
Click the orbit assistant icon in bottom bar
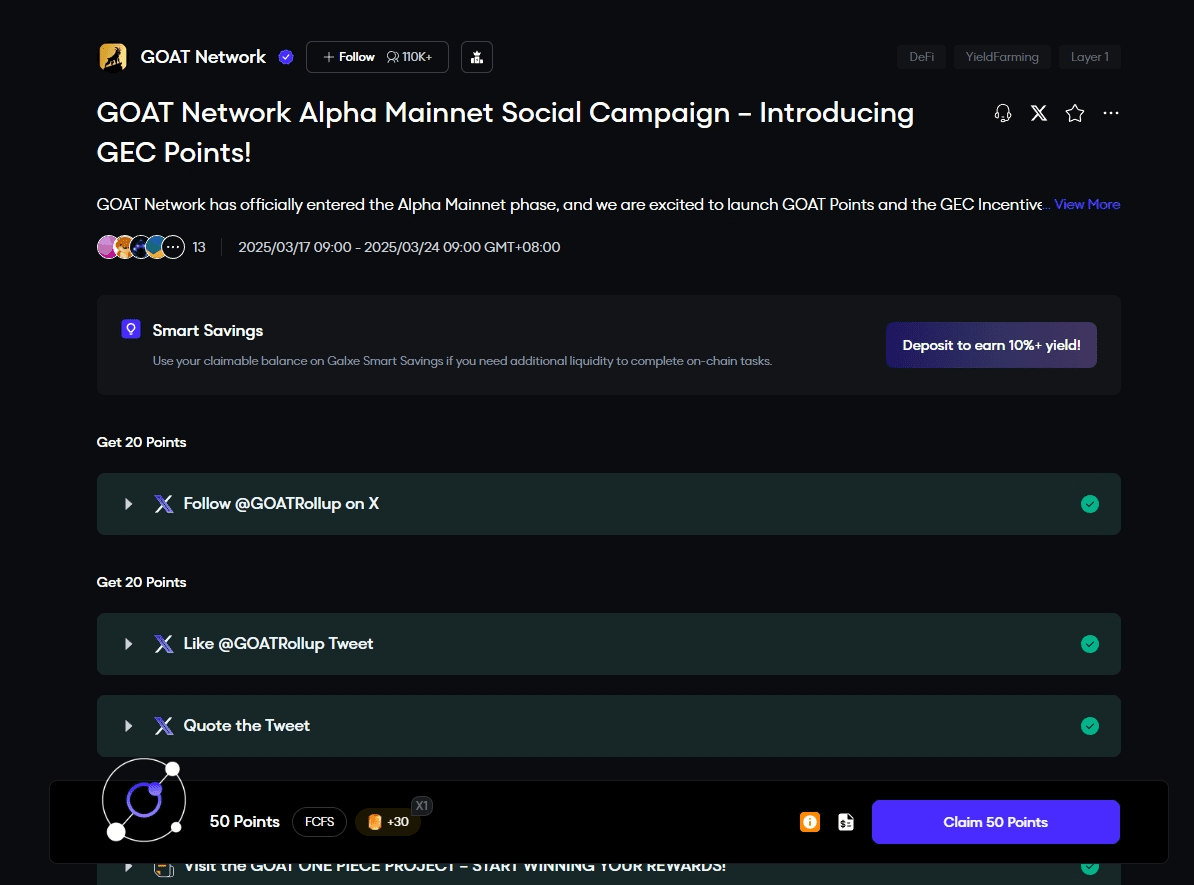click(144, 800)
